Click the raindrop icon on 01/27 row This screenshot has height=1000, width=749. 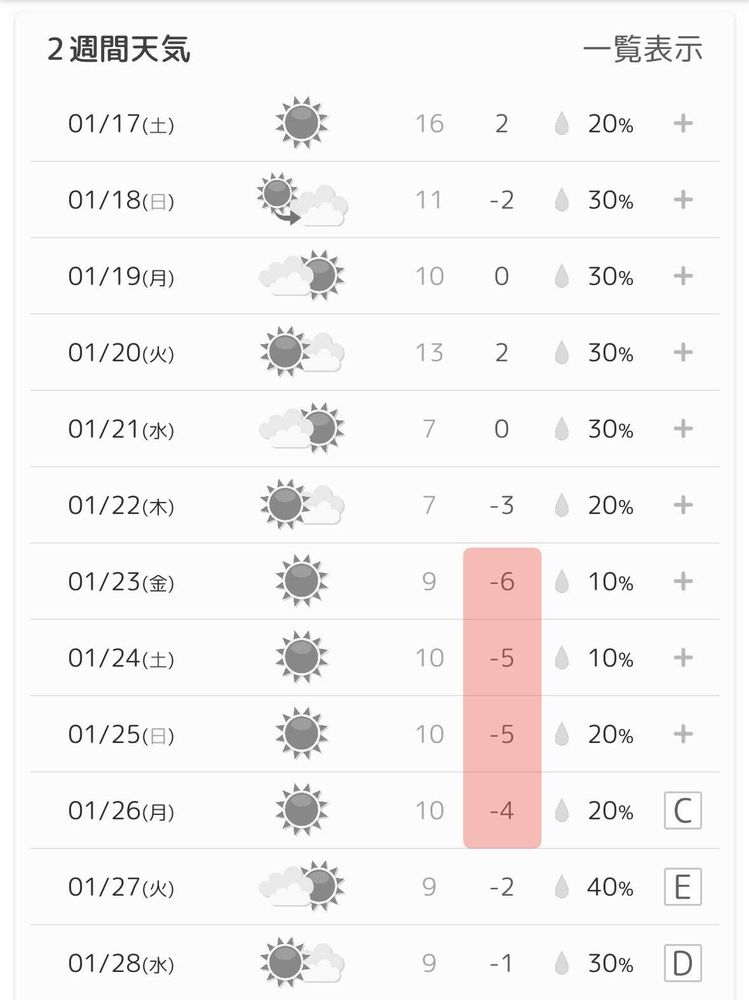pos(562,887)
